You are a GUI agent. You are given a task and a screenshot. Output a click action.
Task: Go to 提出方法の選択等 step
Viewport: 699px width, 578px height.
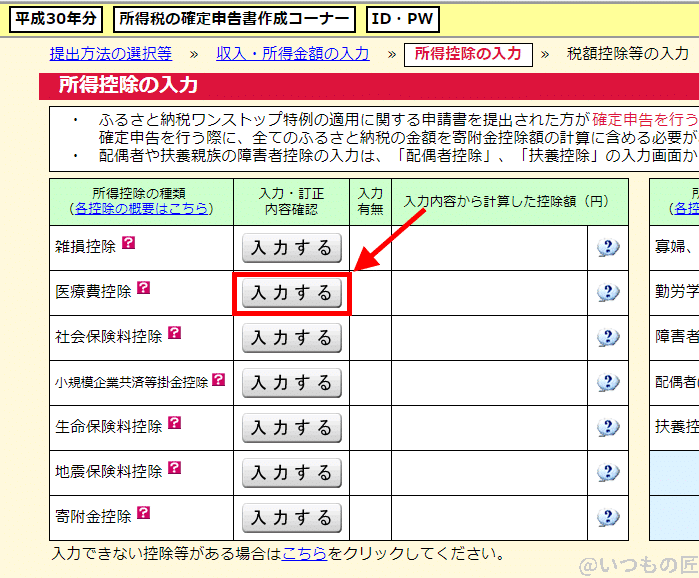(110, 54)
